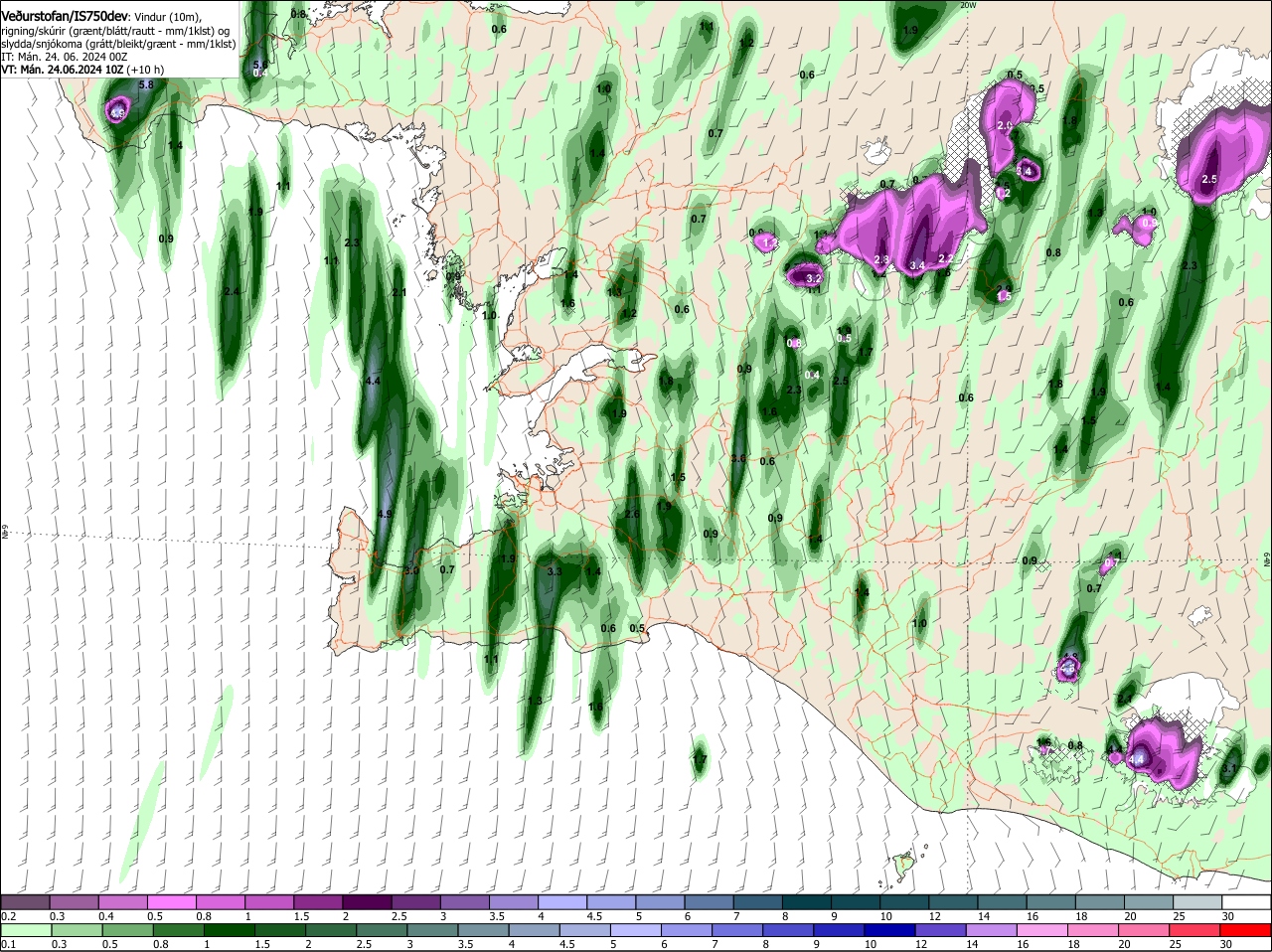Click the 2.4 precipitation value on the map
The image size is (1272, 952).
point(233,291)
